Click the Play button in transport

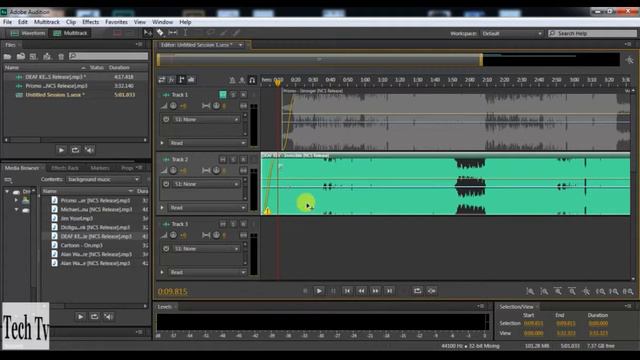(x=319, y=291)
